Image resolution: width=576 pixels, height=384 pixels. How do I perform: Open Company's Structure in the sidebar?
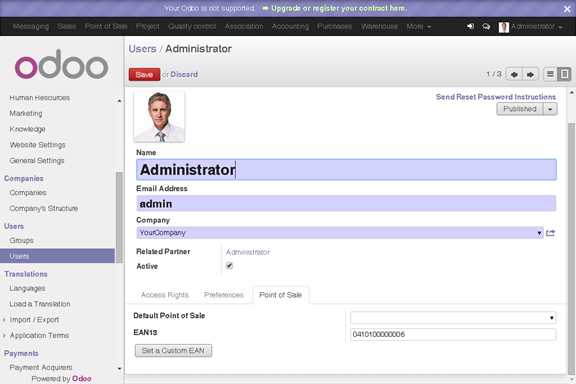coord(43,208)
